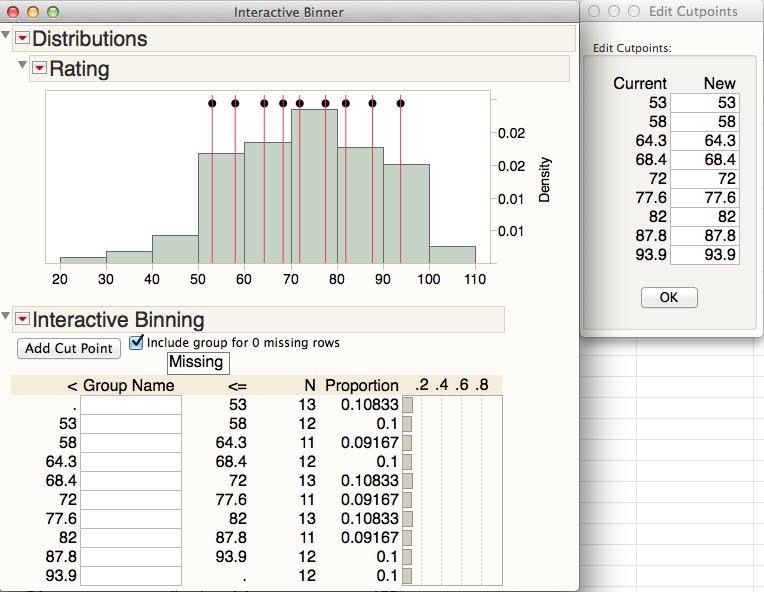Grab the cut point handle at 58
The height and width of the screenshot is (592, 764).
click(235, 103)
